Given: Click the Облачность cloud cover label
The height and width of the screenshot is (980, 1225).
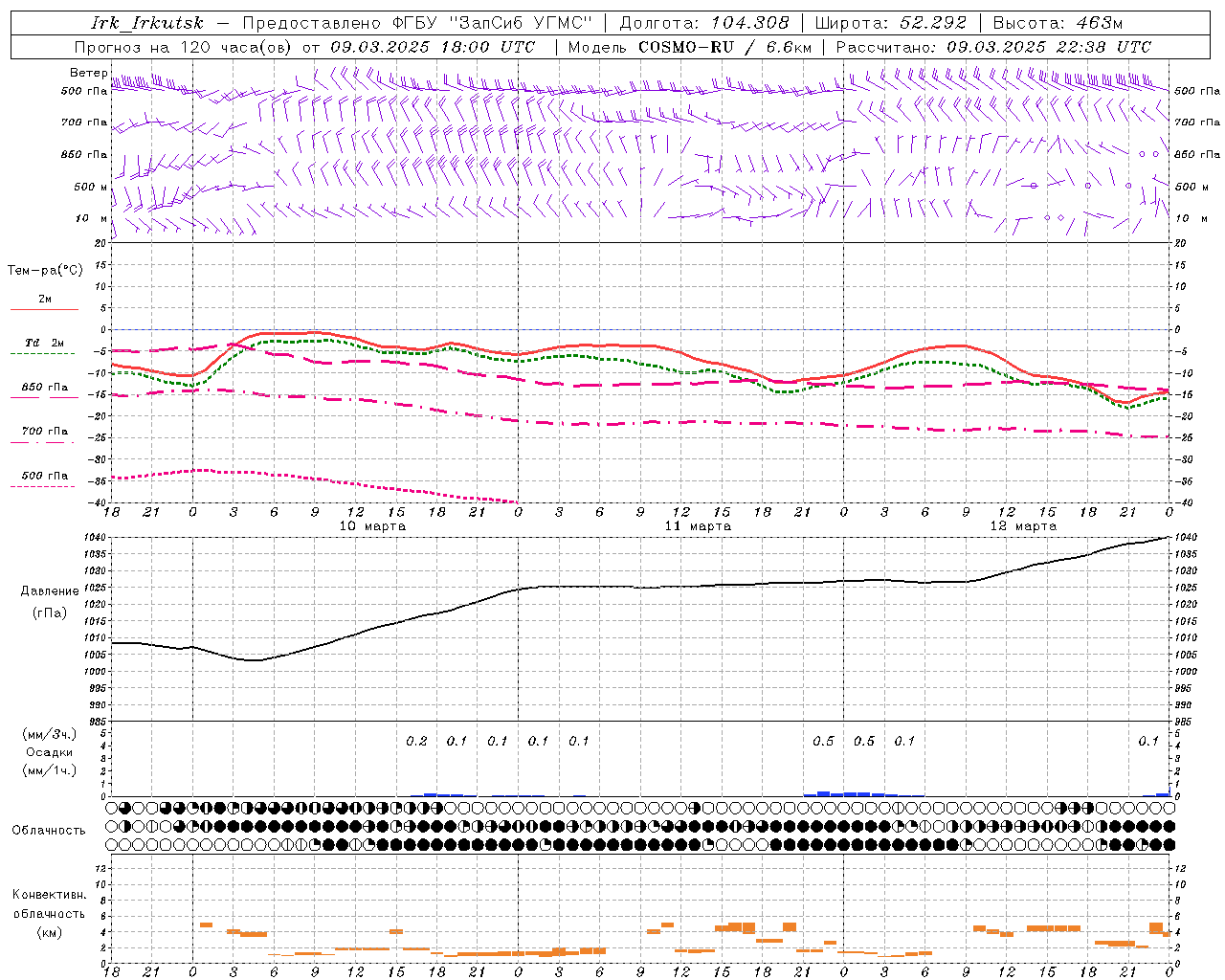Looking at the screenshot, I should [49, 830].
